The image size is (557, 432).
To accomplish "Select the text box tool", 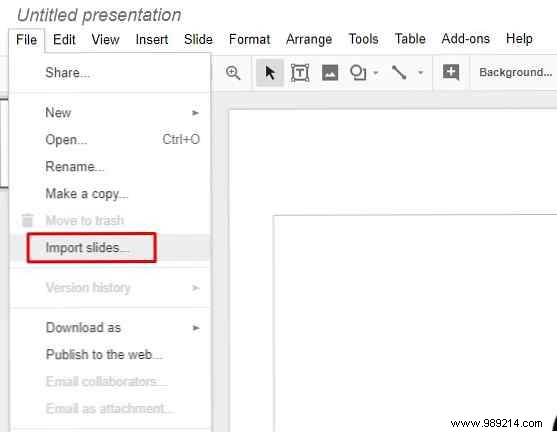I will pyautogui.click(x=300, y=73).
